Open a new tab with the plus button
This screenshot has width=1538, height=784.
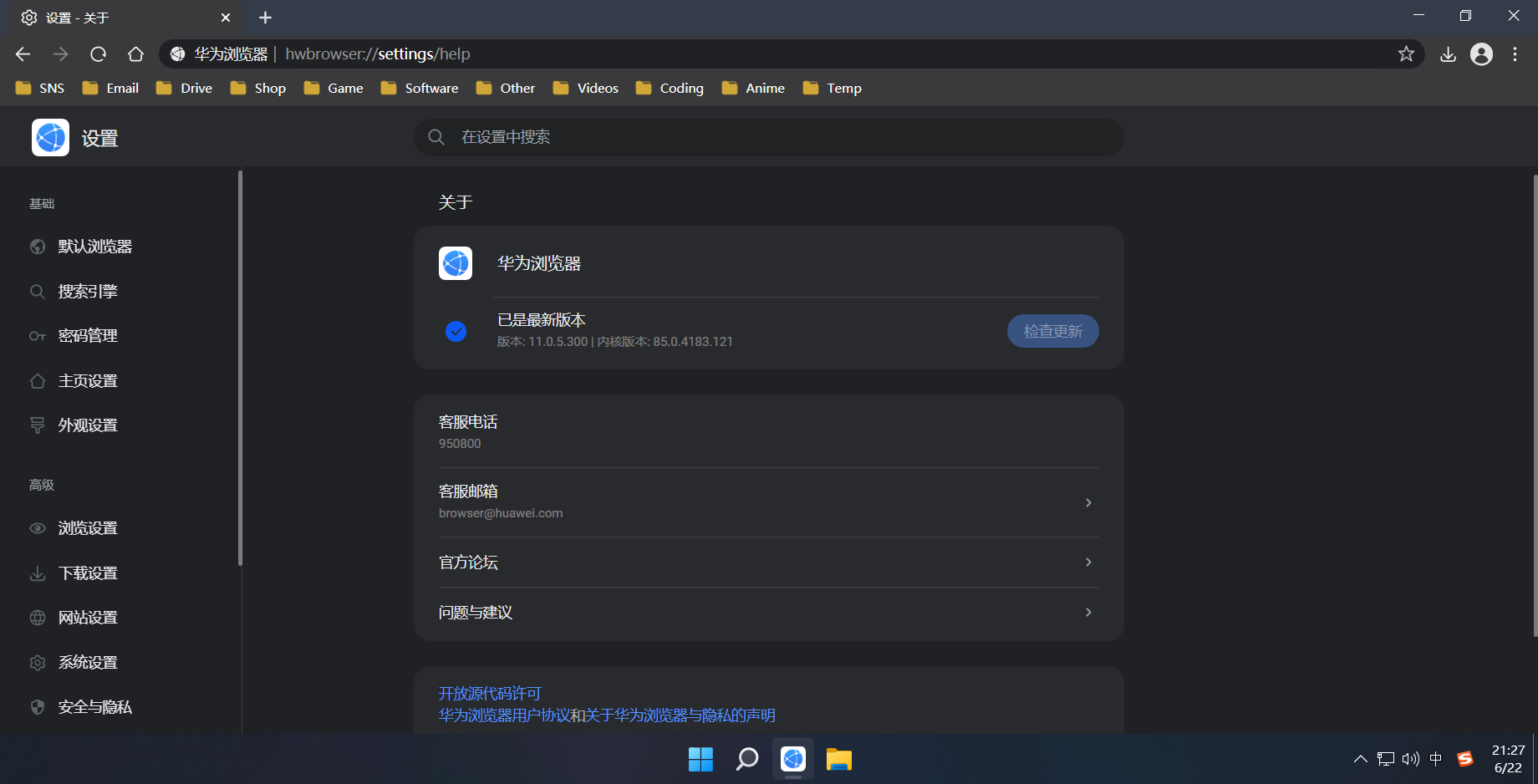(265, 18)
